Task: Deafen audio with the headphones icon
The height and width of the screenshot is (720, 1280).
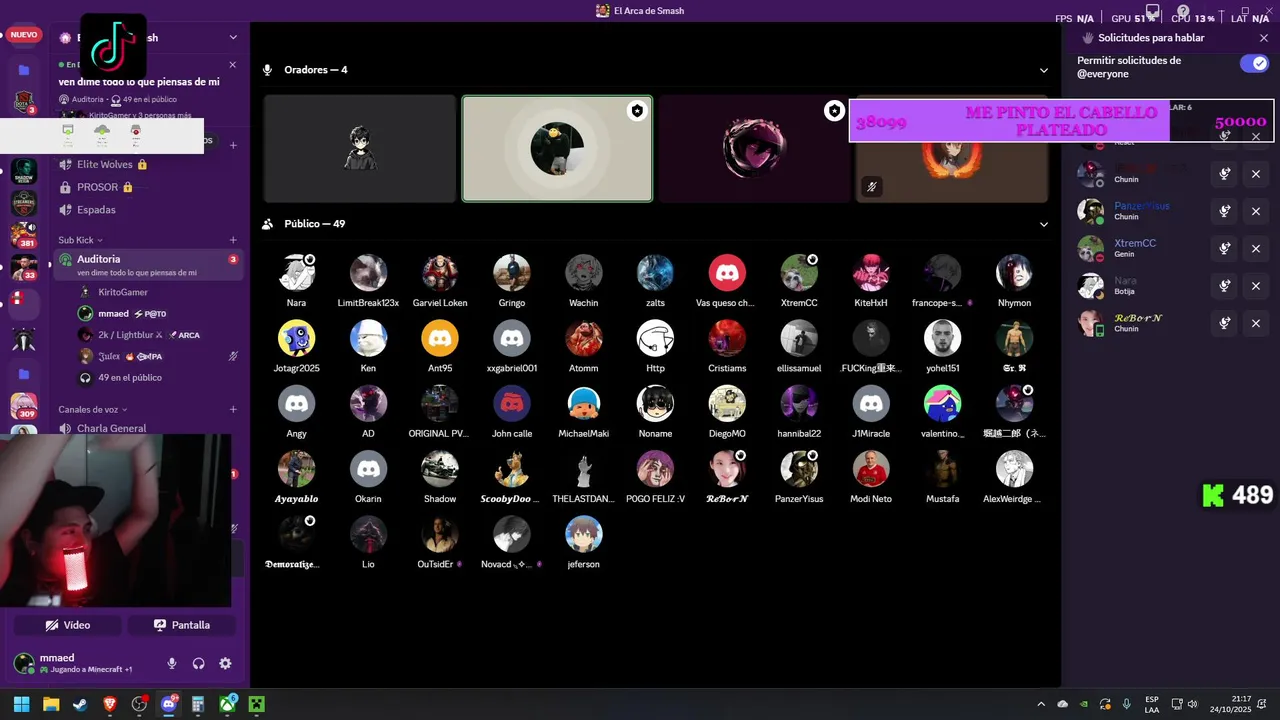Action: point(198,663)
